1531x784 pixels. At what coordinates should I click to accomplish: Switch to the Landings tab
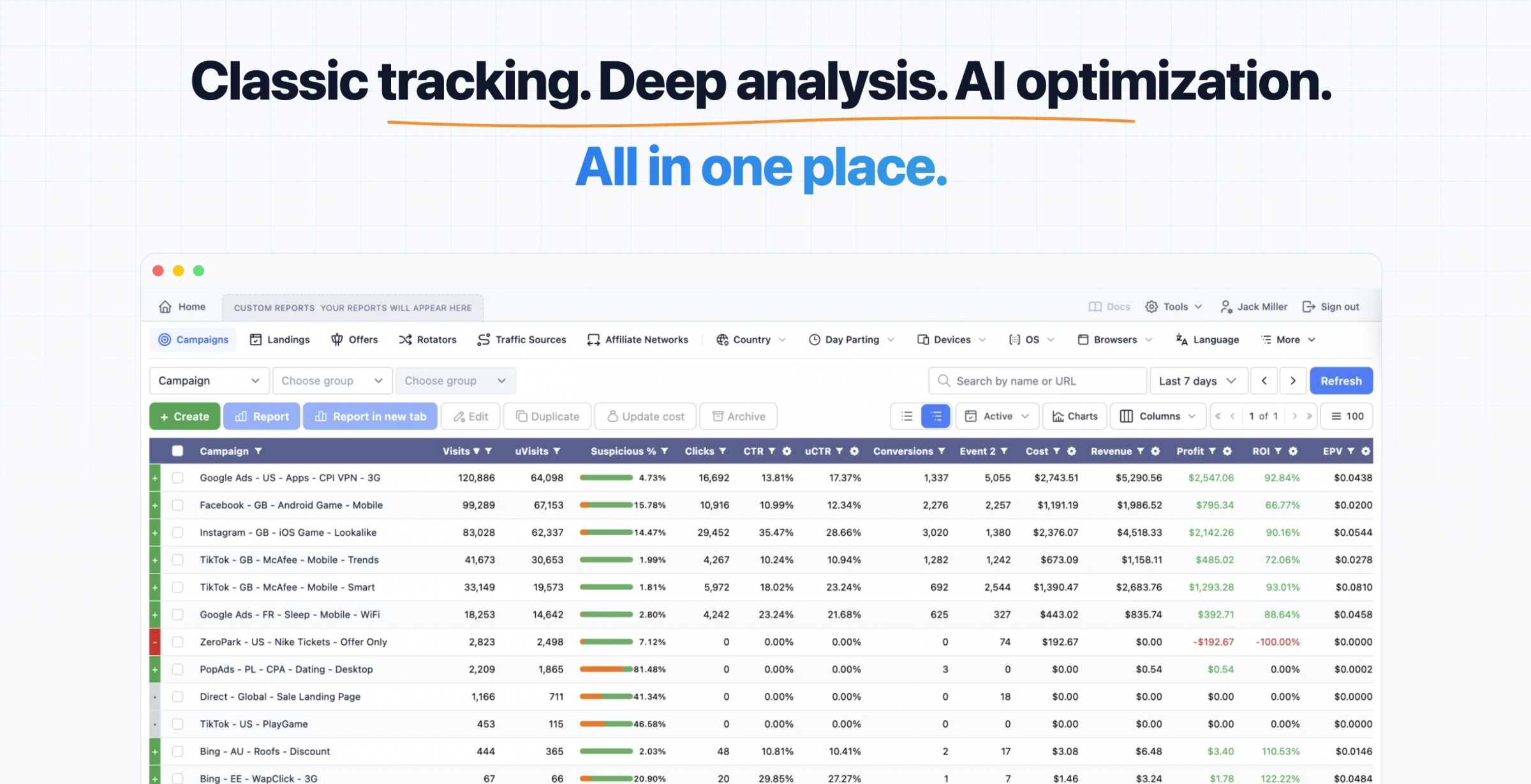coord(279,340)
